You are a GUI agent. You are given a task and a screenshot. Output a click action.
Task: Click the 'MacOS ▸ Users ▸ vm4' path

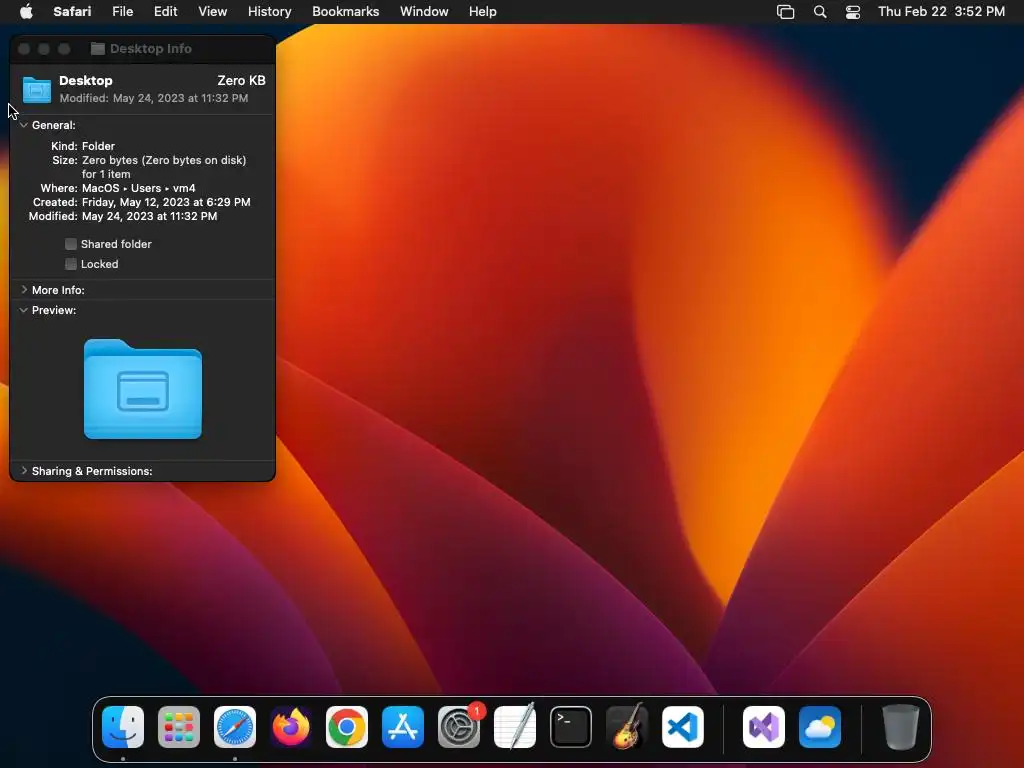click(138, 188)
